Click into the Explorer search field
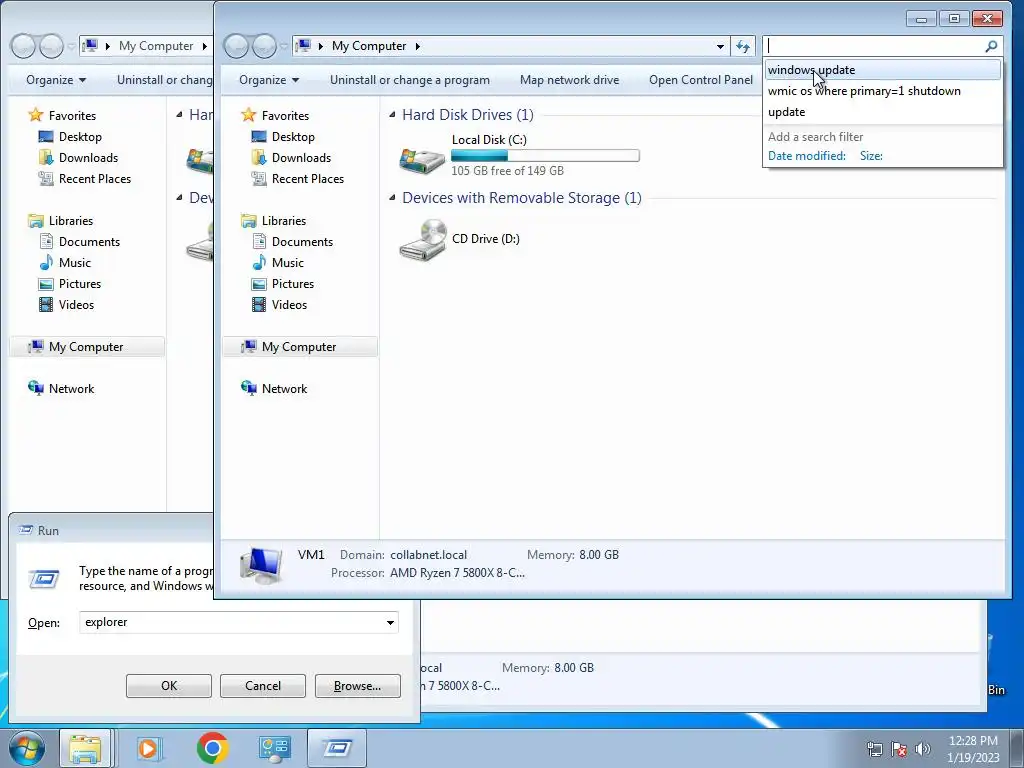 [x=874, y=46]
